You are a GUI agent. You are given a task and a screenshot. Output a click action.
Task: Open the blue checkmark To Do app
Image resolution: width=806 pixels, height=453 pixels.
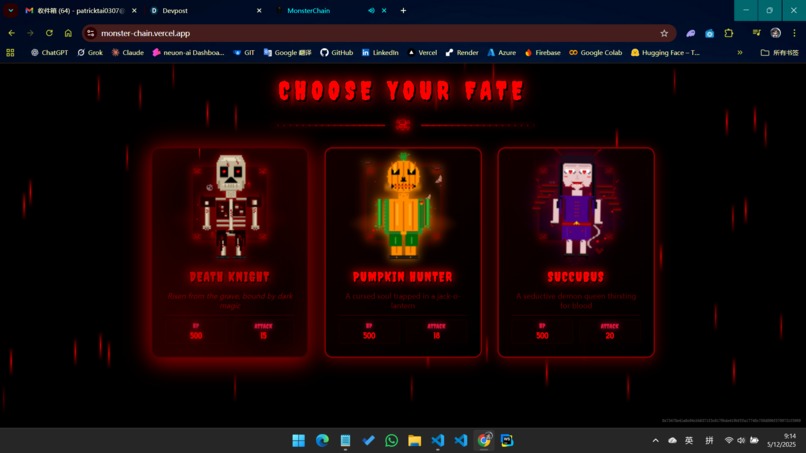click(x=369, y=441)
